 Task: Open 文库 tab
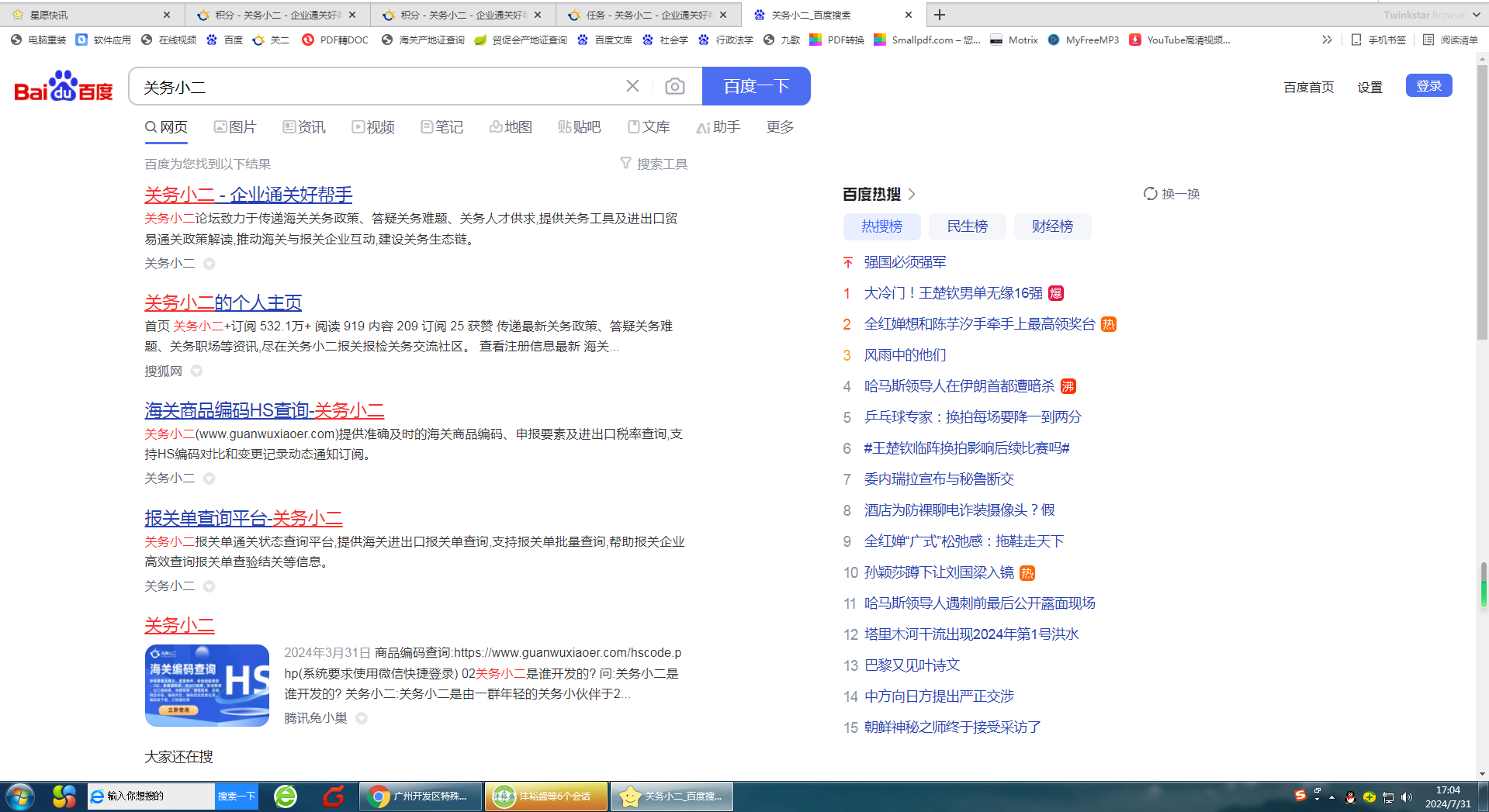point(648,127)
